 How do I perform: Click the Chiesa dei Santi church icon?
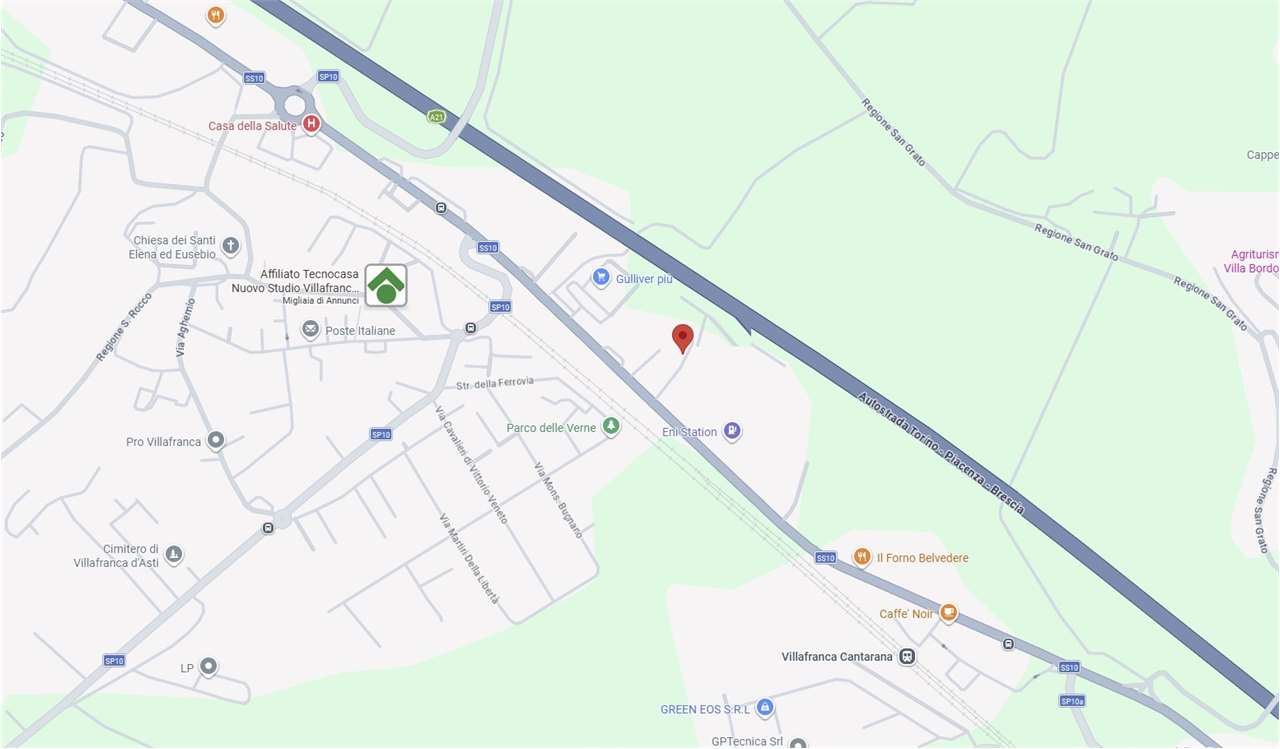[231, 246]
